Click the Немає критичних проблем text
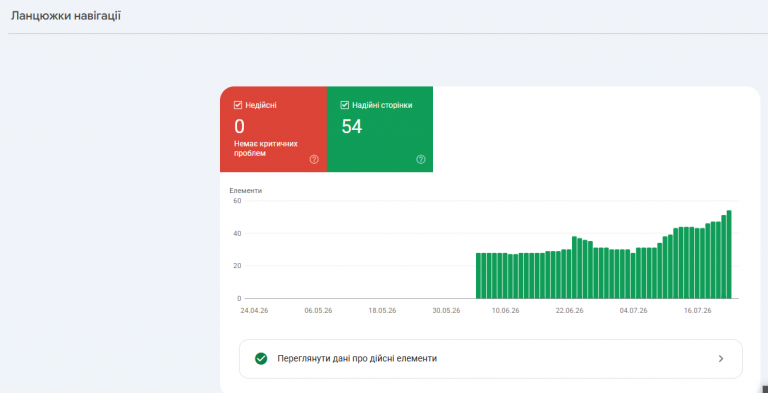Image resolution: width=768 pixels, height=393 pixels. (266, 148)
